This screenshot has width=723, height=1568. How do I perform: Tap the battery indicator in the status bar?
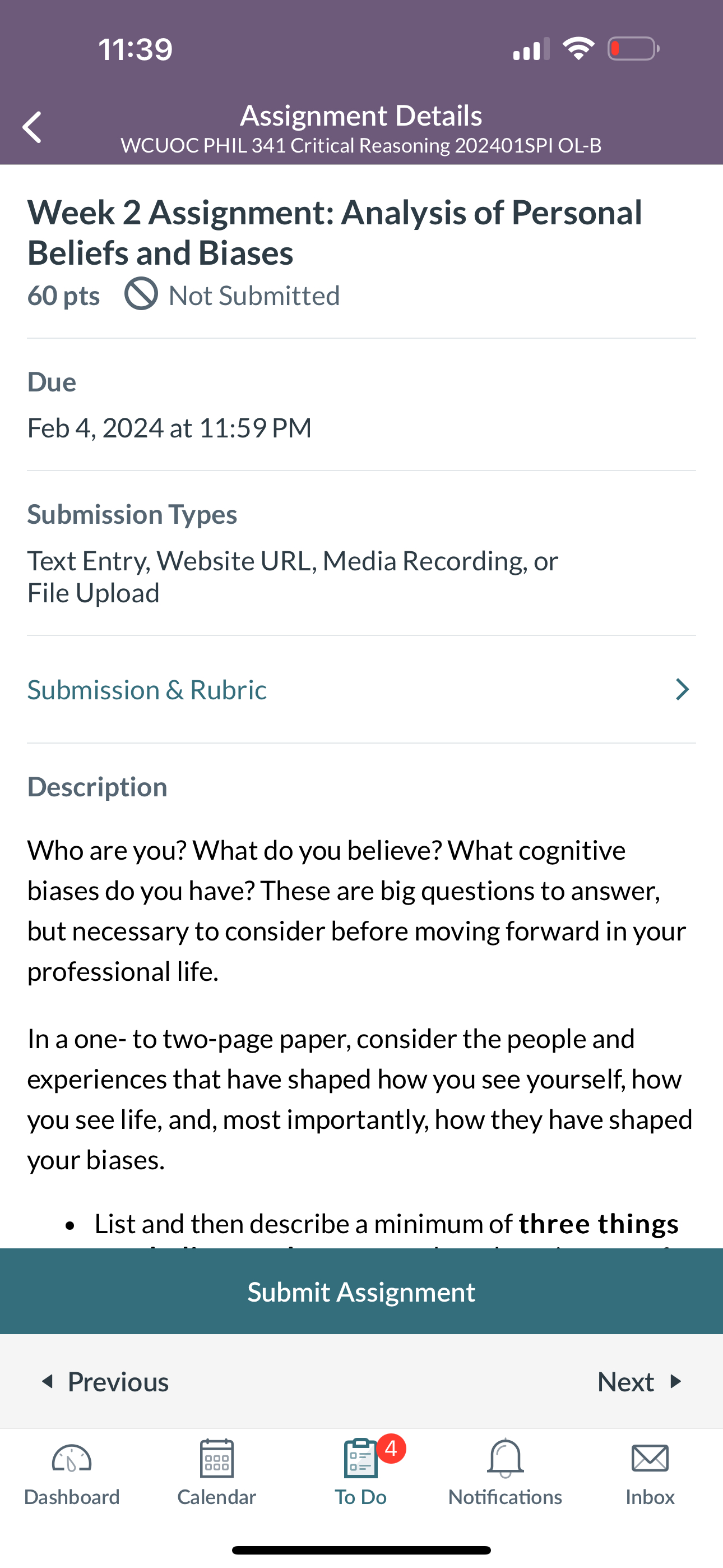pyautogui.click(x=632, y=49)
